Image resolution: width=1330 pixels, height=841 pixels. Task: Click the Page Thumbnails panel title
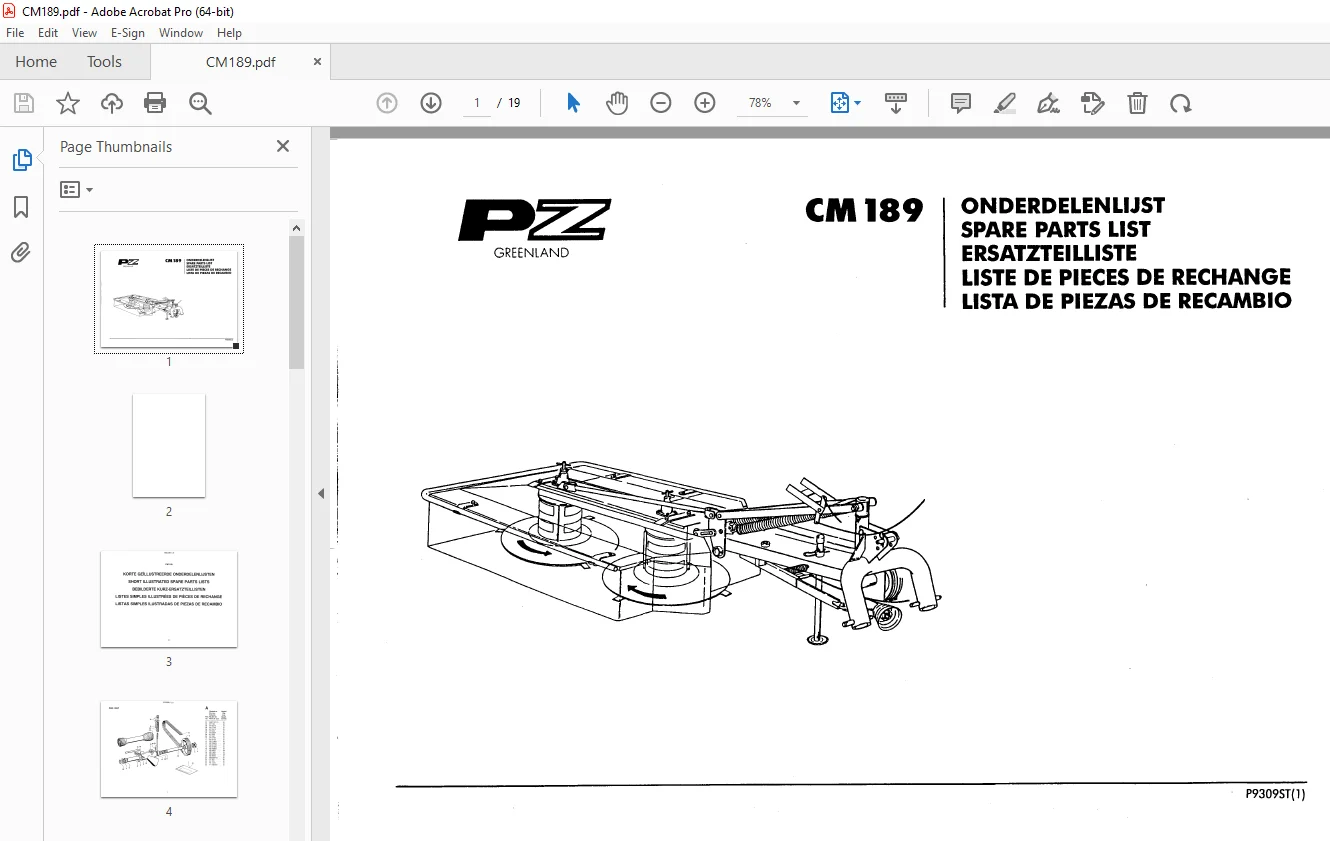(x=116, y=146)
